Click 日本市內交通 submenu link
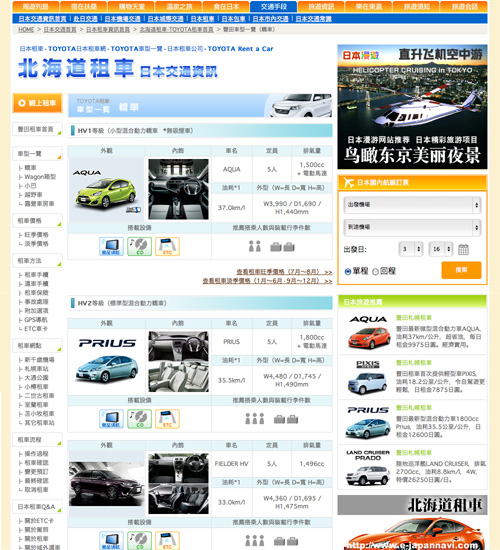 click(271, 19)
